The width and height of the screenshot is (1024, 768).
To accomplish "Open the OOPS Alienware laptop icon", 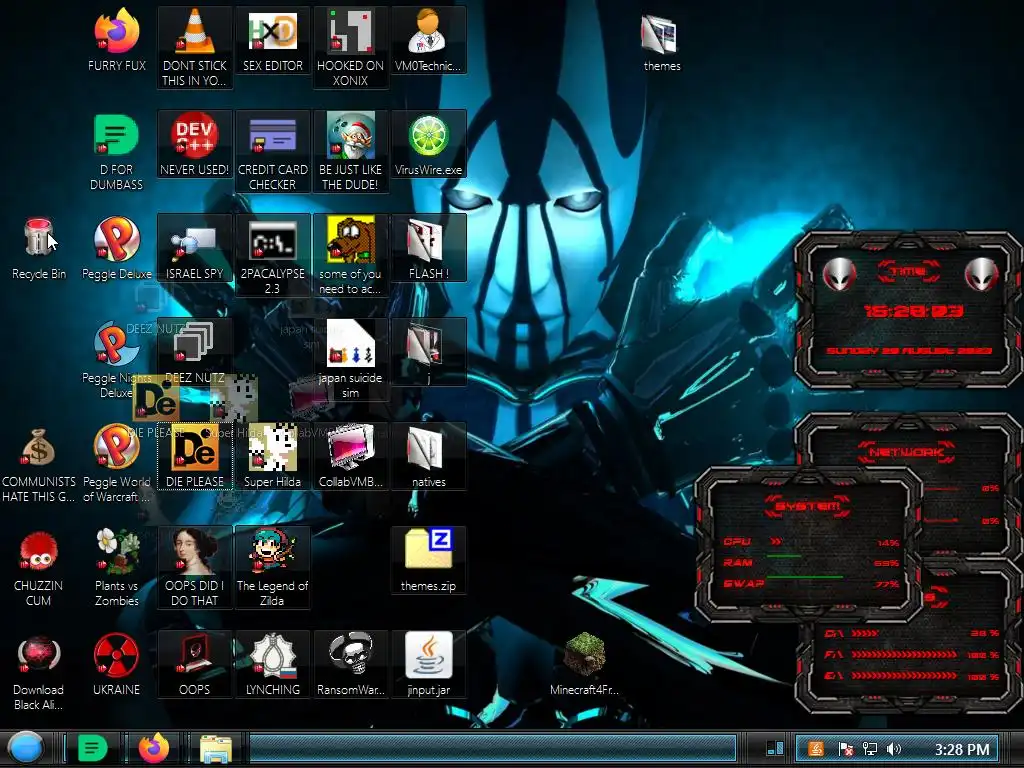I will tap(195, 655).
